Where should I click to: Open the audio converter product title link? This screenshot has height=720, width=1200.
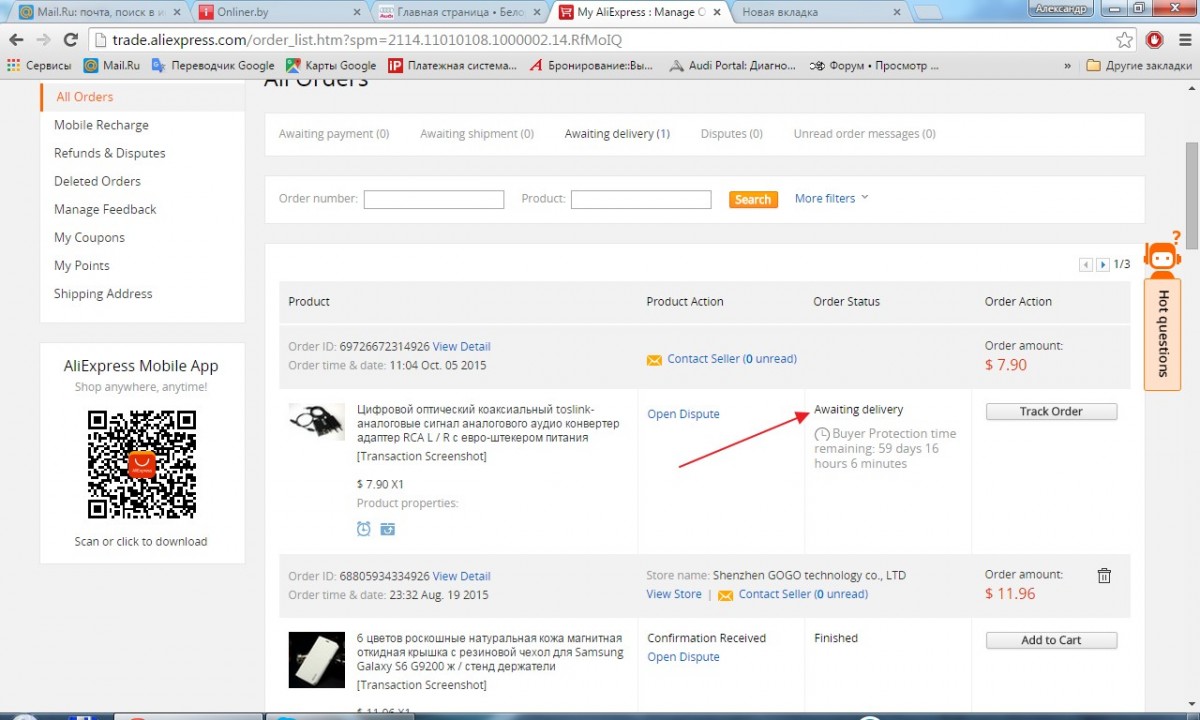pyautogui.click(x=488, y=424)
